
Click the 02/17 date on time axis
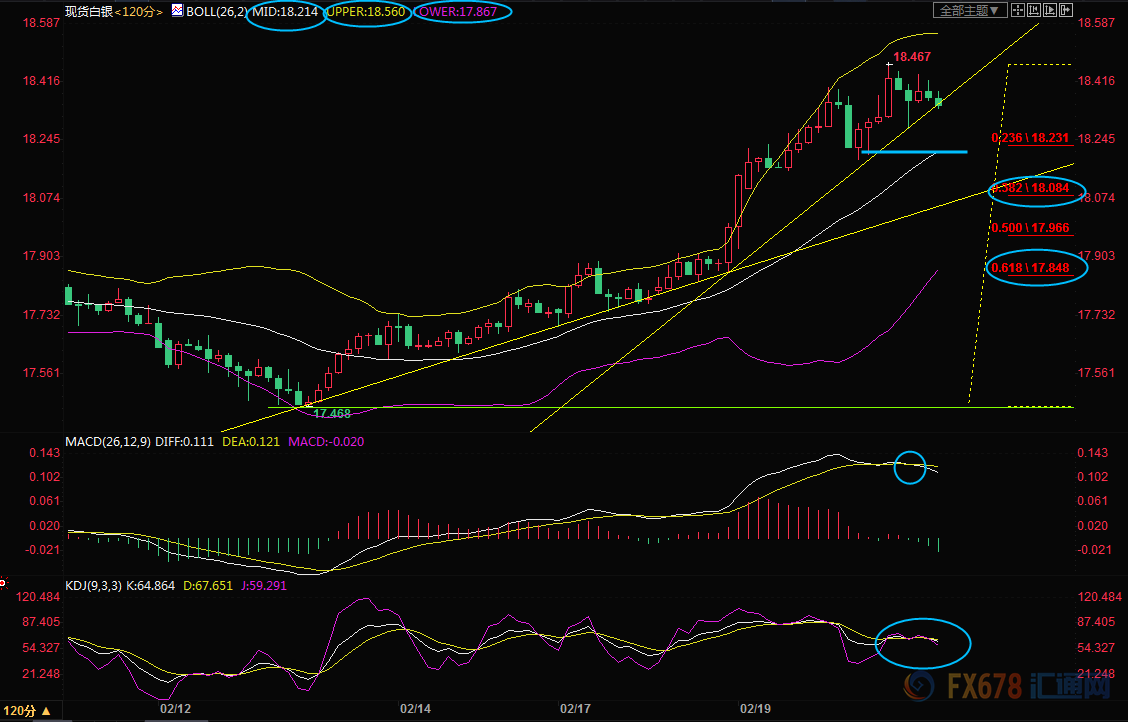click(x=575, y=709)
